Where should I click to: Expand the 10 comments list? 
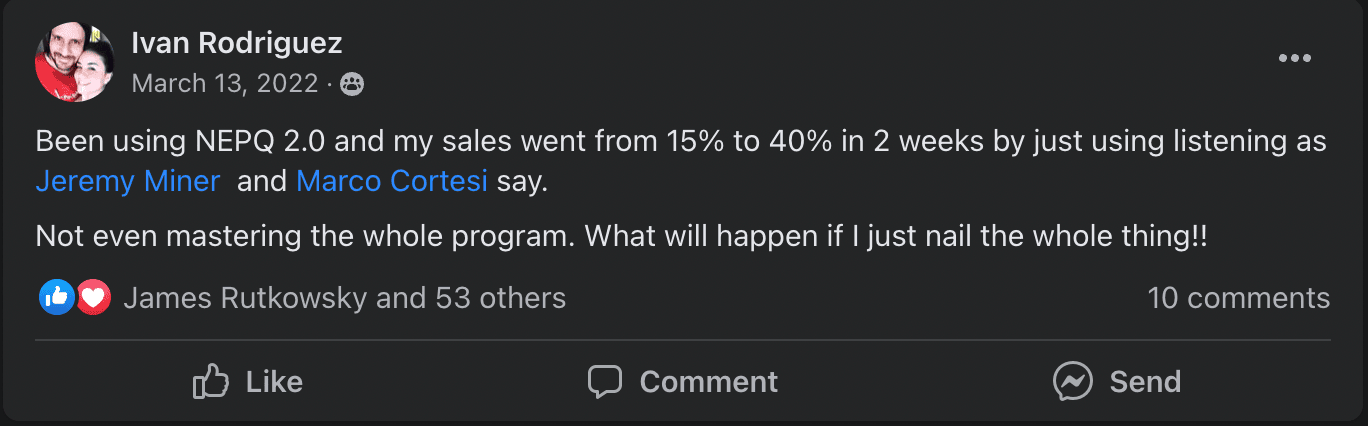click(1238, 297)
